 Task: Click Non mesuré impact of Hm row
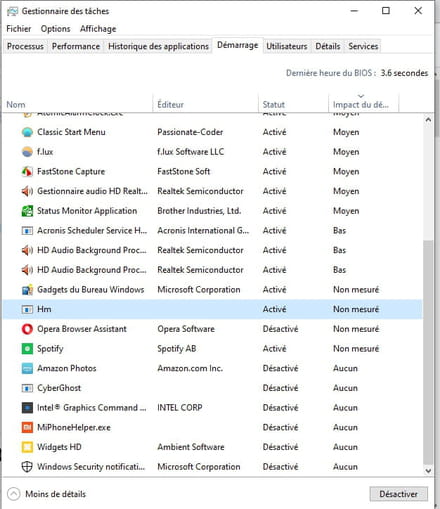356,309
